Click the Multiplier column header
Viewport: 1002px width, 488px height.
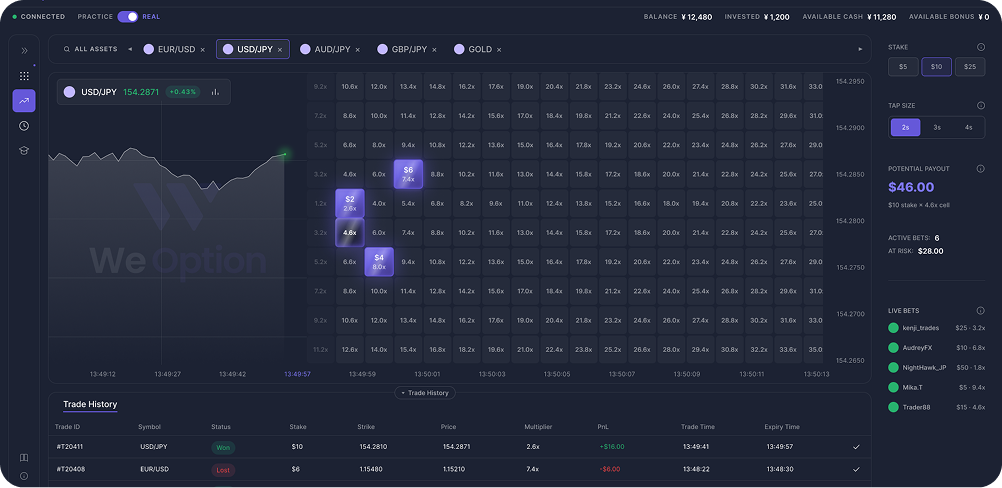click(x=538, y=427)
